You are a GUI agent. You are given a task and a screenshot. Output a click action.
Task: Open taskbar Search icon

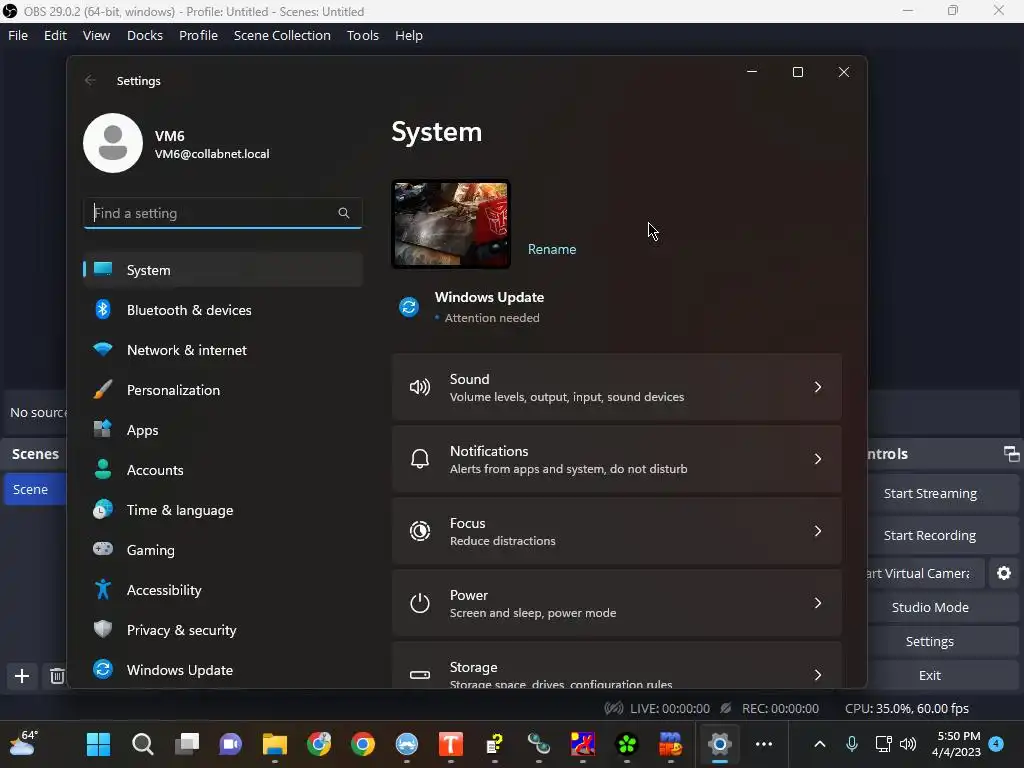[142, 744]
